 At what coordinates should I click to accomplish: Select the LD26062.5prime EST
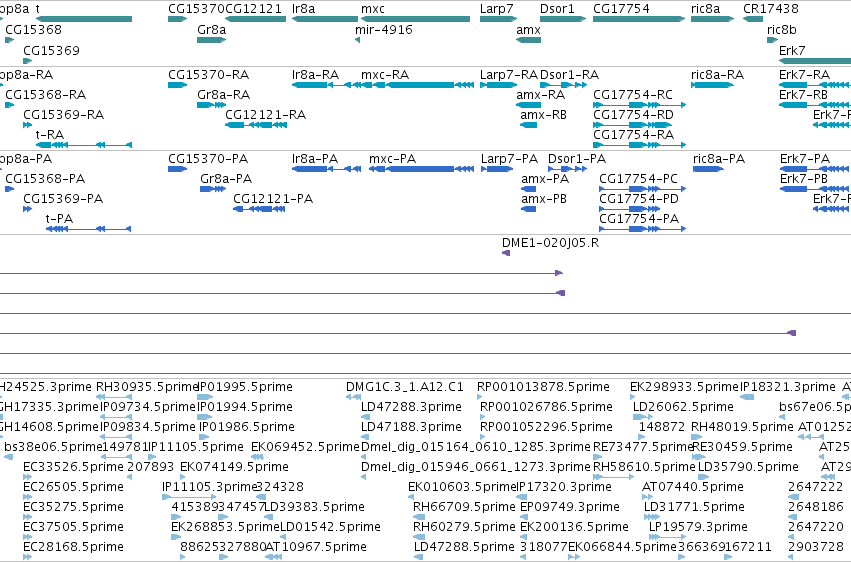[642, 417]
